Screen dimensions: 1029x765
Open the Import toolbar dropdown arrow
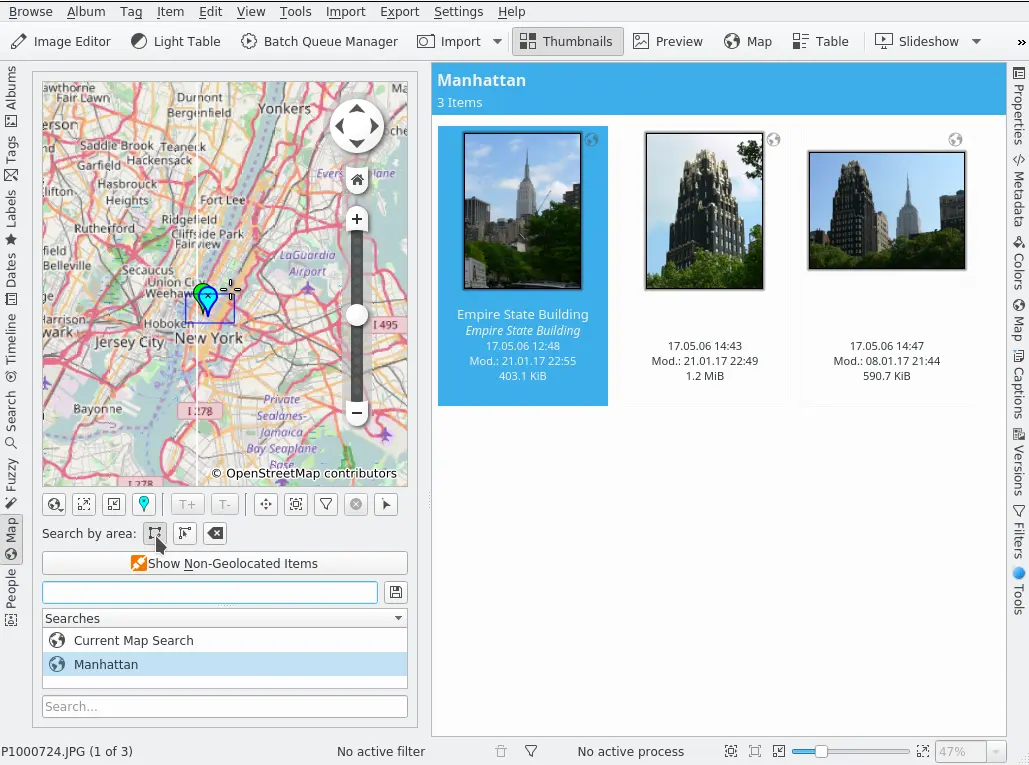(498, 42)
